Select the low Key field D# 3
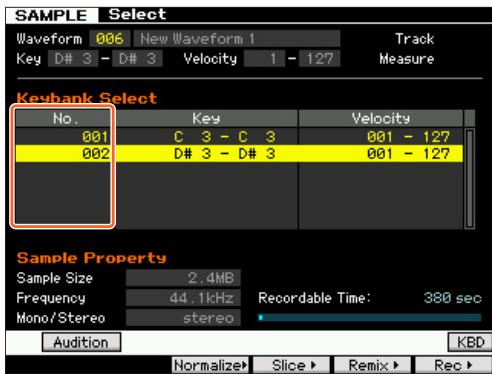The height and width of the screenshot is (374, 492). [73, 59]
